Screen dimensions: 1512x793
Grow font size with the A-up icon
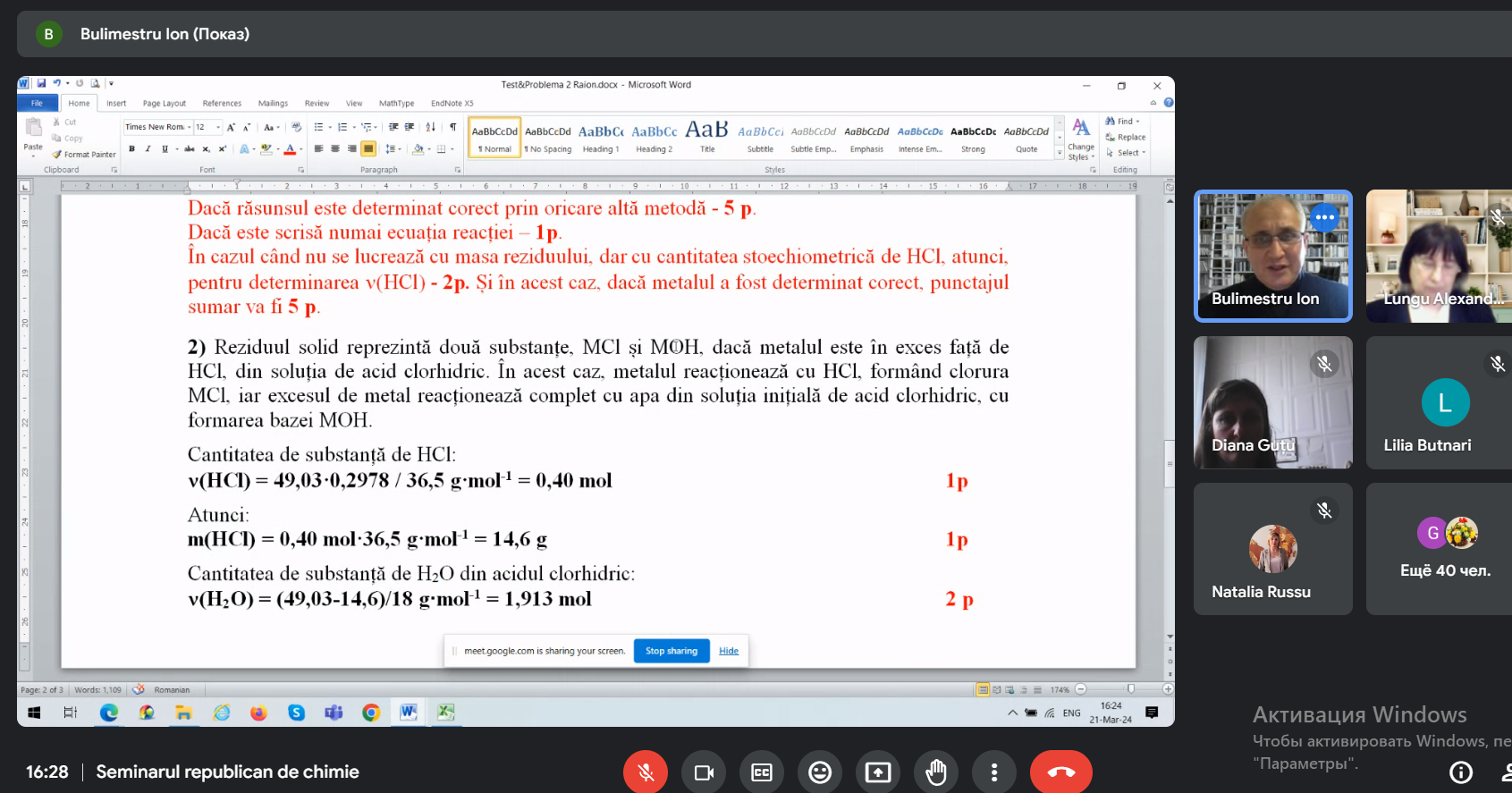231,127
